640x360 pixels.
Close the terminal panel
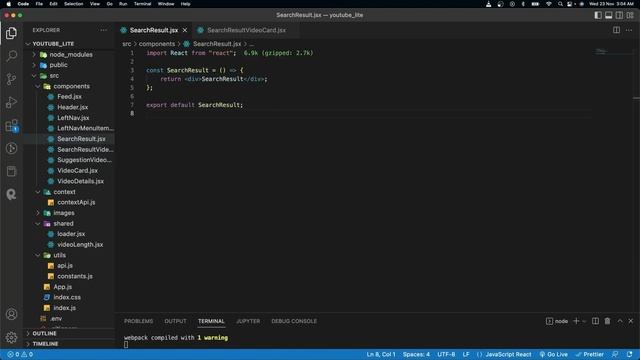pos(631,321)
